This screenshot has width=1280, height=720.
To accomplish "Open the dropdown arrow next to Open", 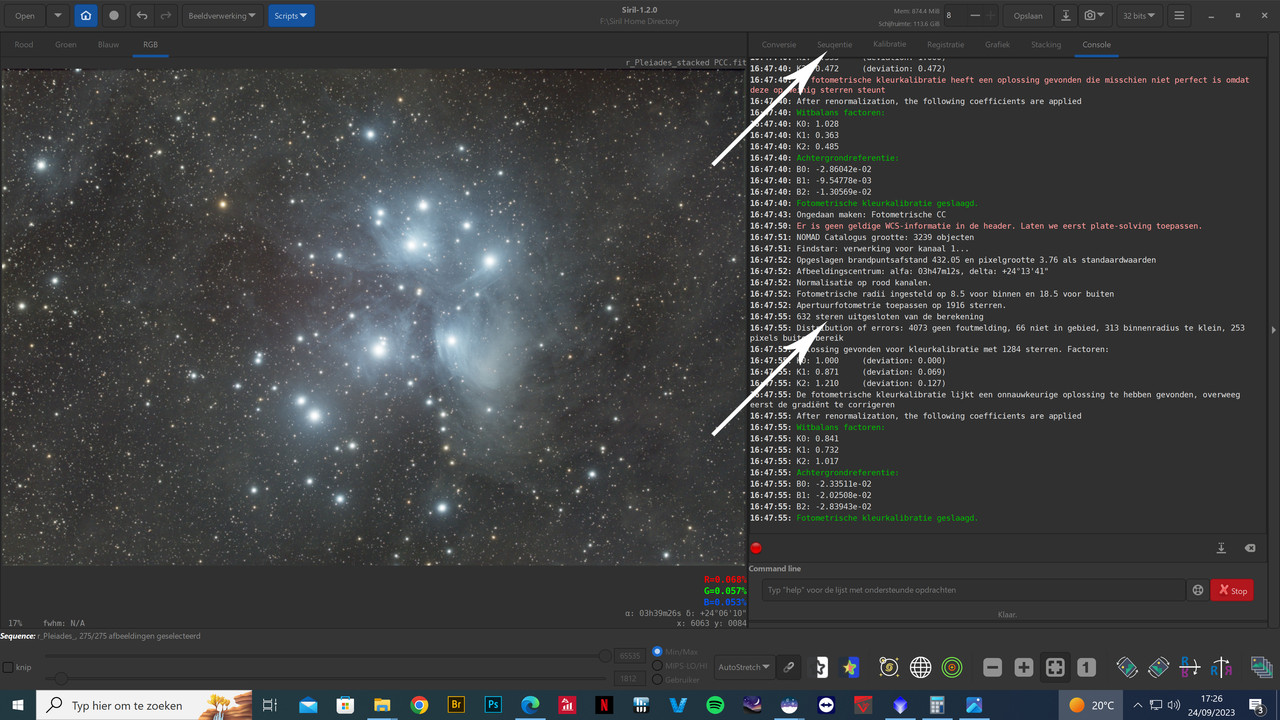I will [x=57, y=16].
